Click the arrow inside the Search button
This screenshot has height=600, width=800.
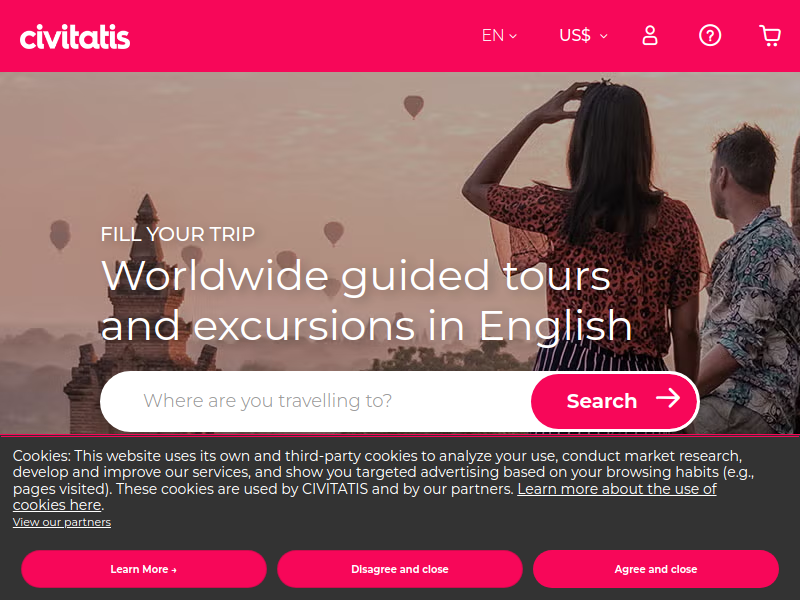668,398
